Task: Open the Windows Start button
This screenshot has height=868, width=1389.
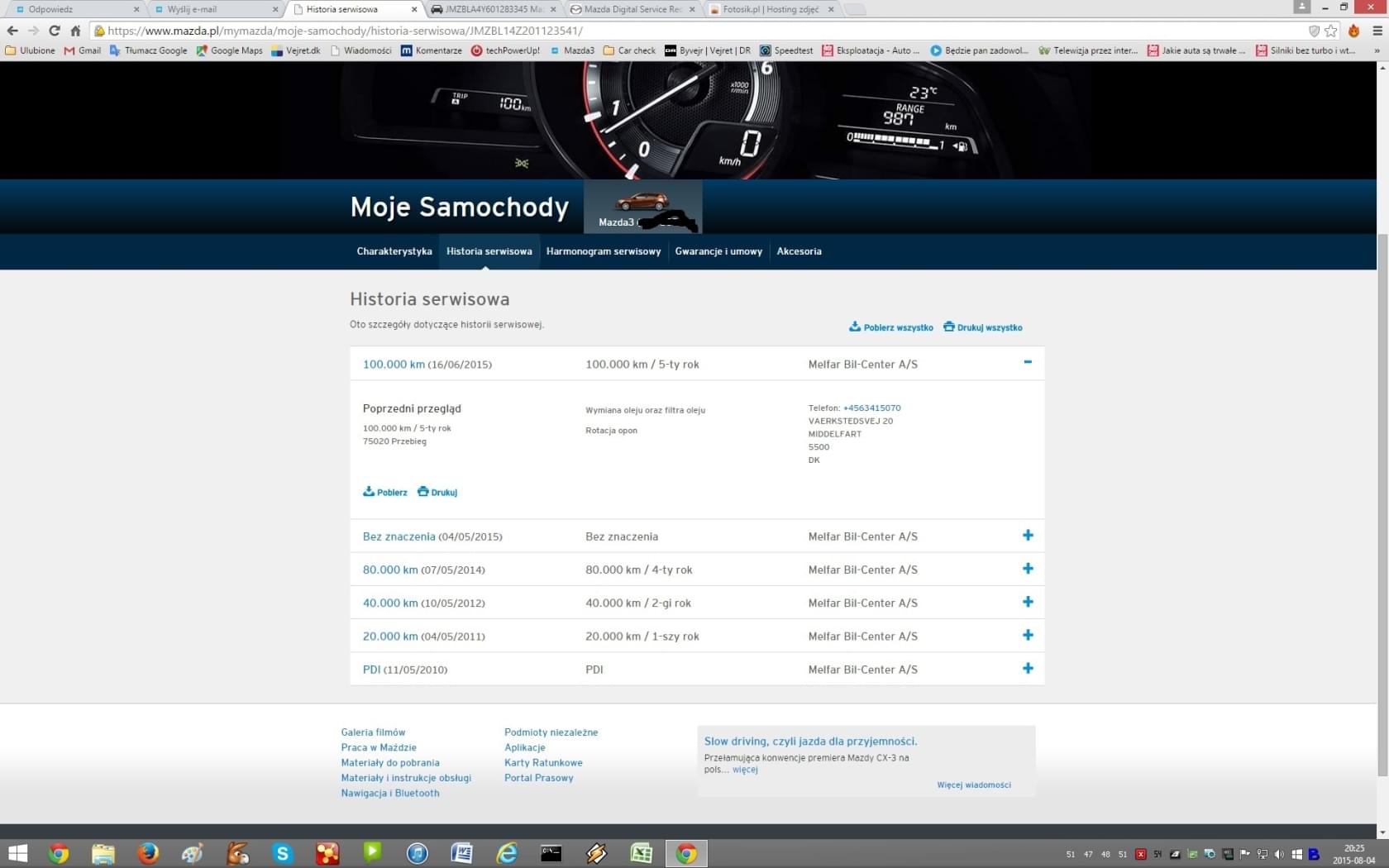Action: (x=17, y=853)
